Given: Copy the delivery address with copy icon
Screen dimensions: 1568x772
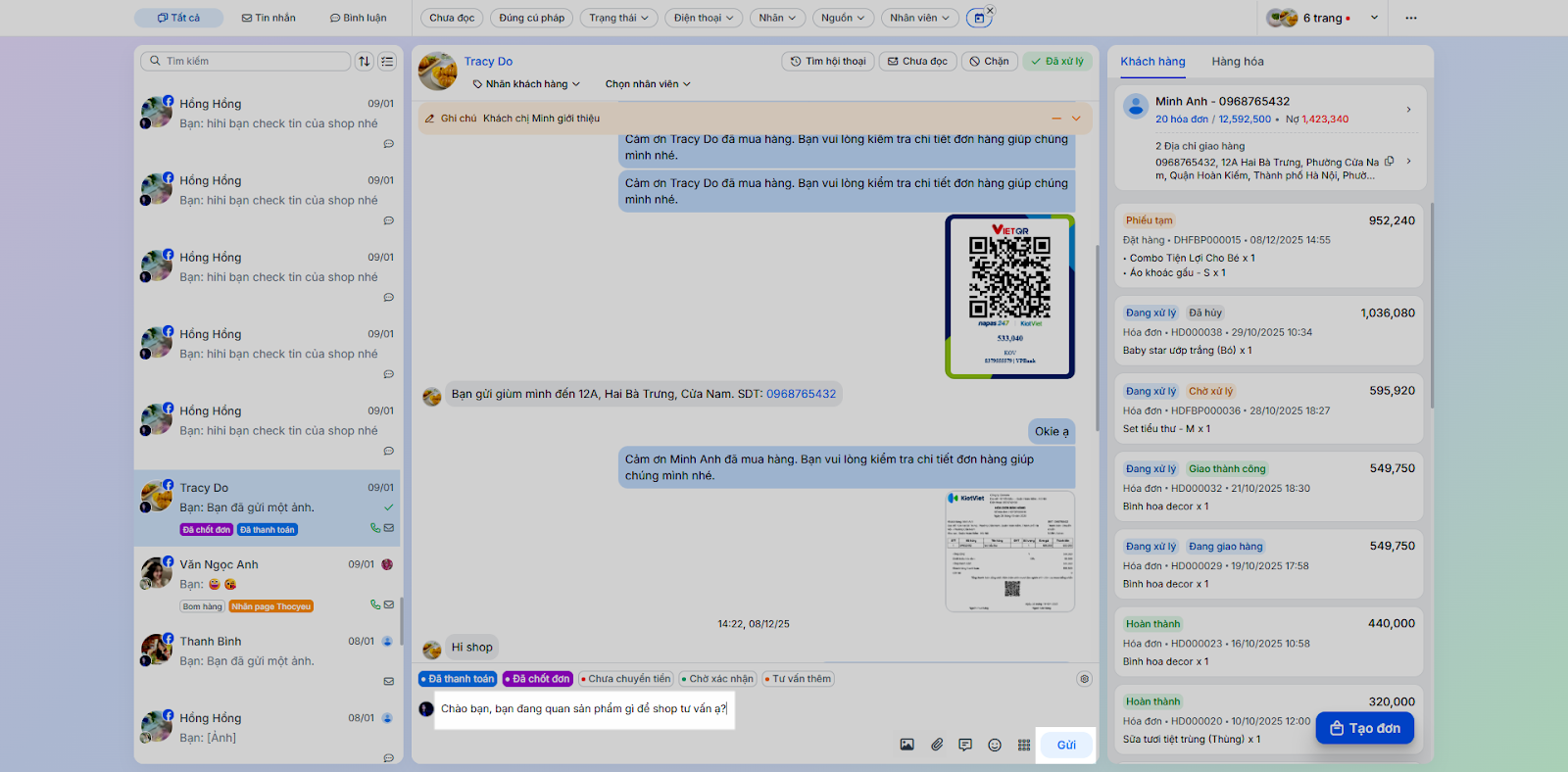Looking at the screenshot, I should tap(1389, 162).
